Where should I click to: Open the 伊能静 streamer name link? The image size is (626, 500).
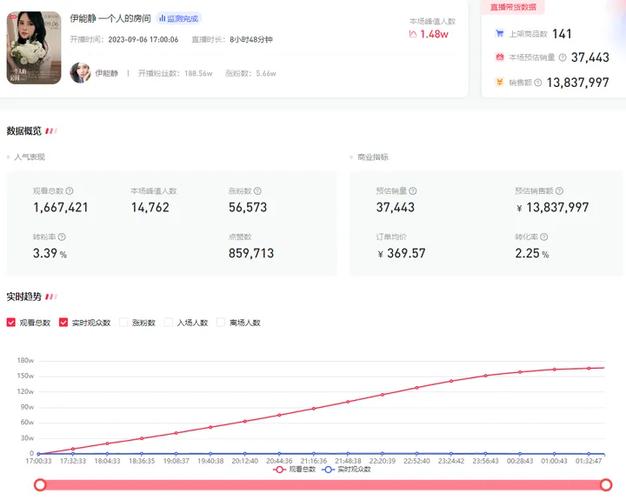coord(107,74)
